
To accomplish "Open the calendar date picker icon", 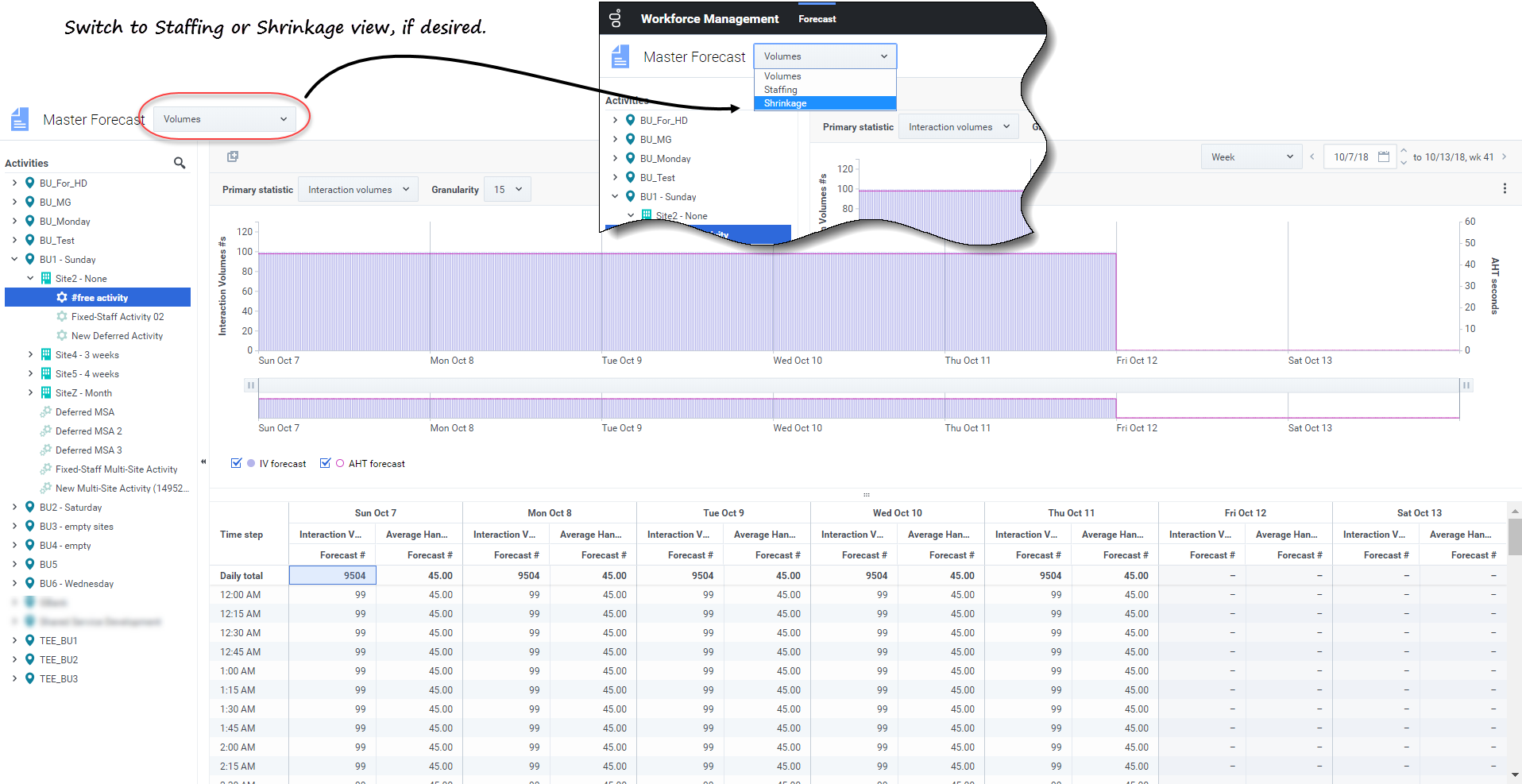I will (1383, 156).
